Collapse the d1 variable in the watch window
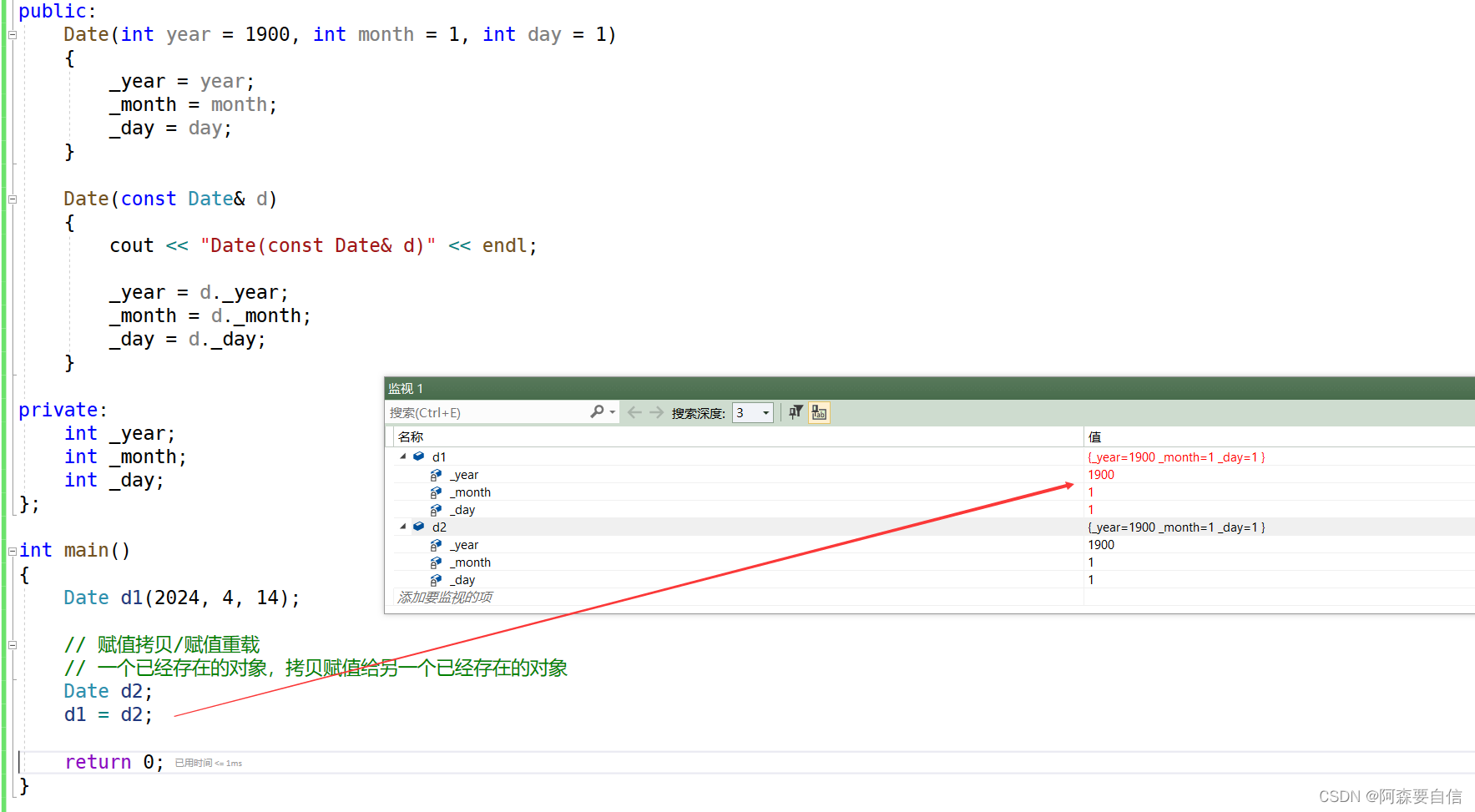 click(403, 456)
